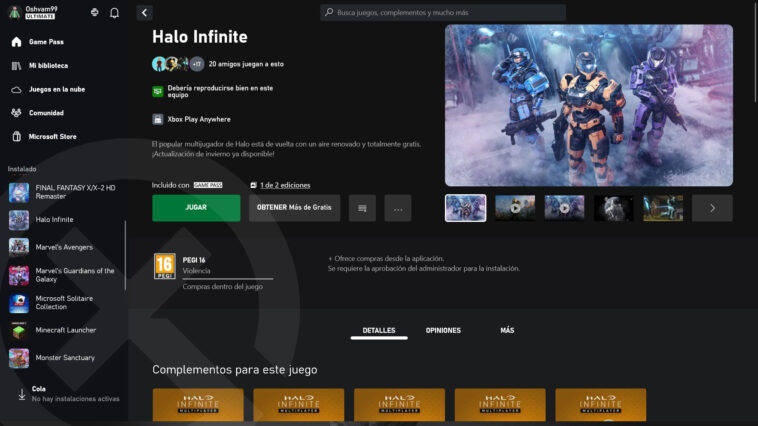Open the Microsoft Store bag icon
This screenshot has height=426, width=758.
pos(16,137)
